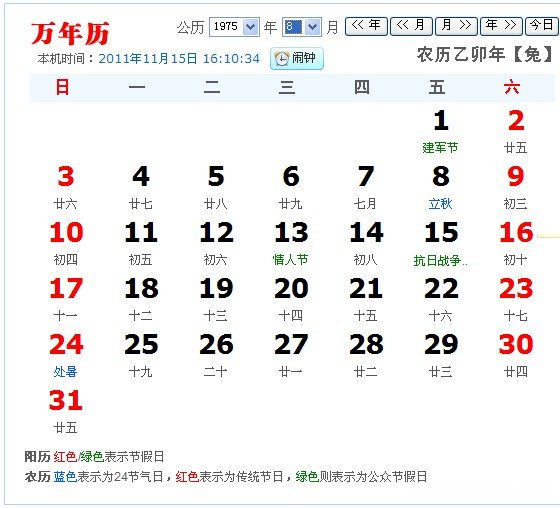560x508 pixels.
Task: Select date 25 with 十九
Action: [x=141, y=355]
